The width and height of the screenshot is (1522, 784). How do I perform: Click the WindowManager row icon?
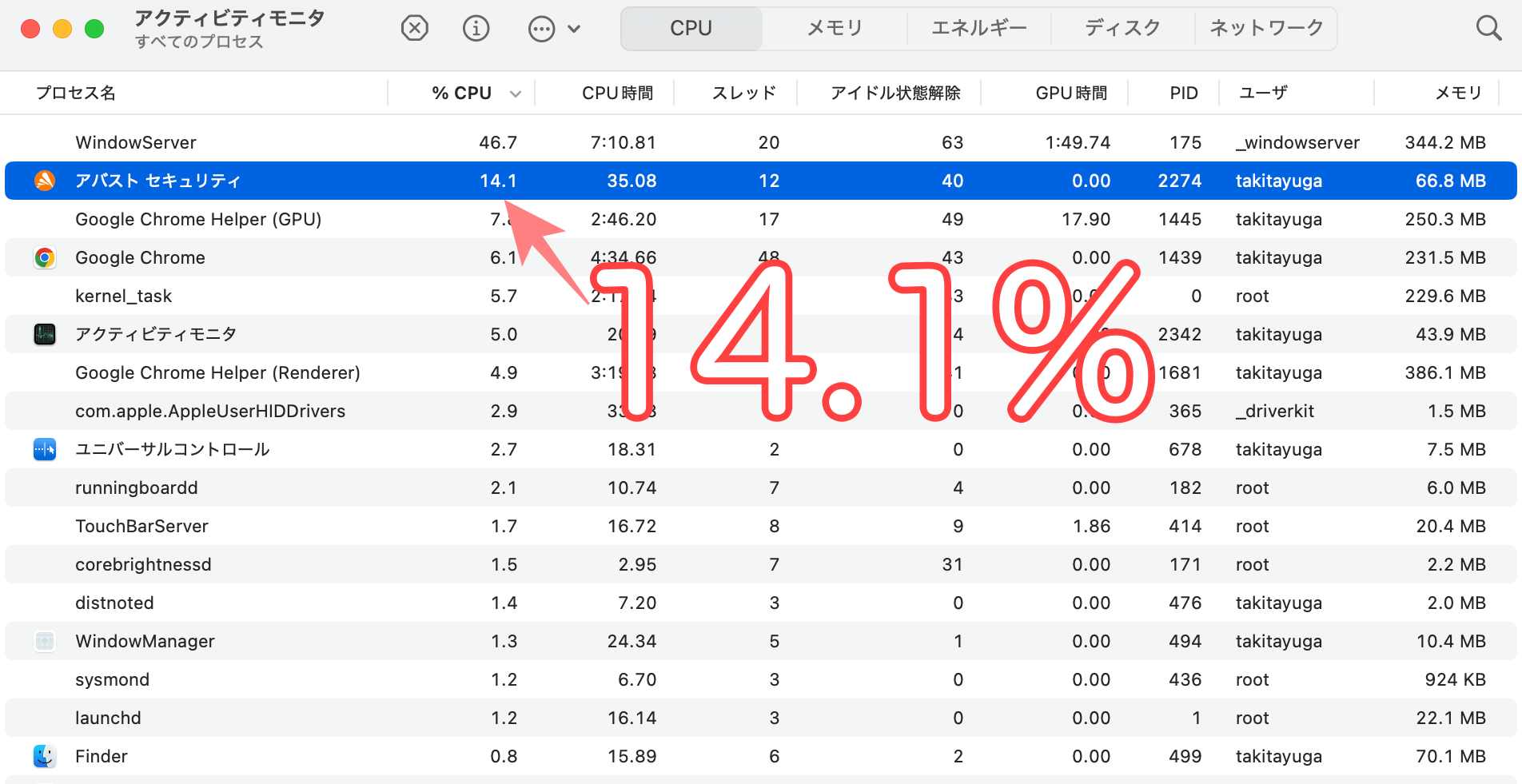(x=45, y=641)
